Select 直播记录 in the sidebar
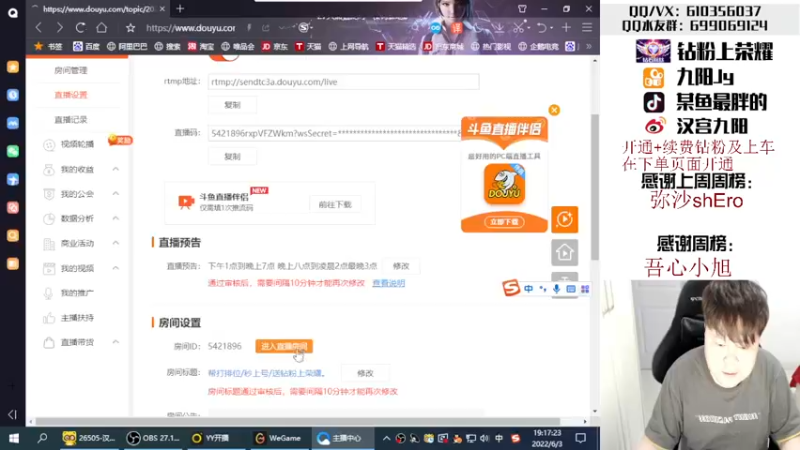Viewport: 800px width, 450px height. [71, 119]
